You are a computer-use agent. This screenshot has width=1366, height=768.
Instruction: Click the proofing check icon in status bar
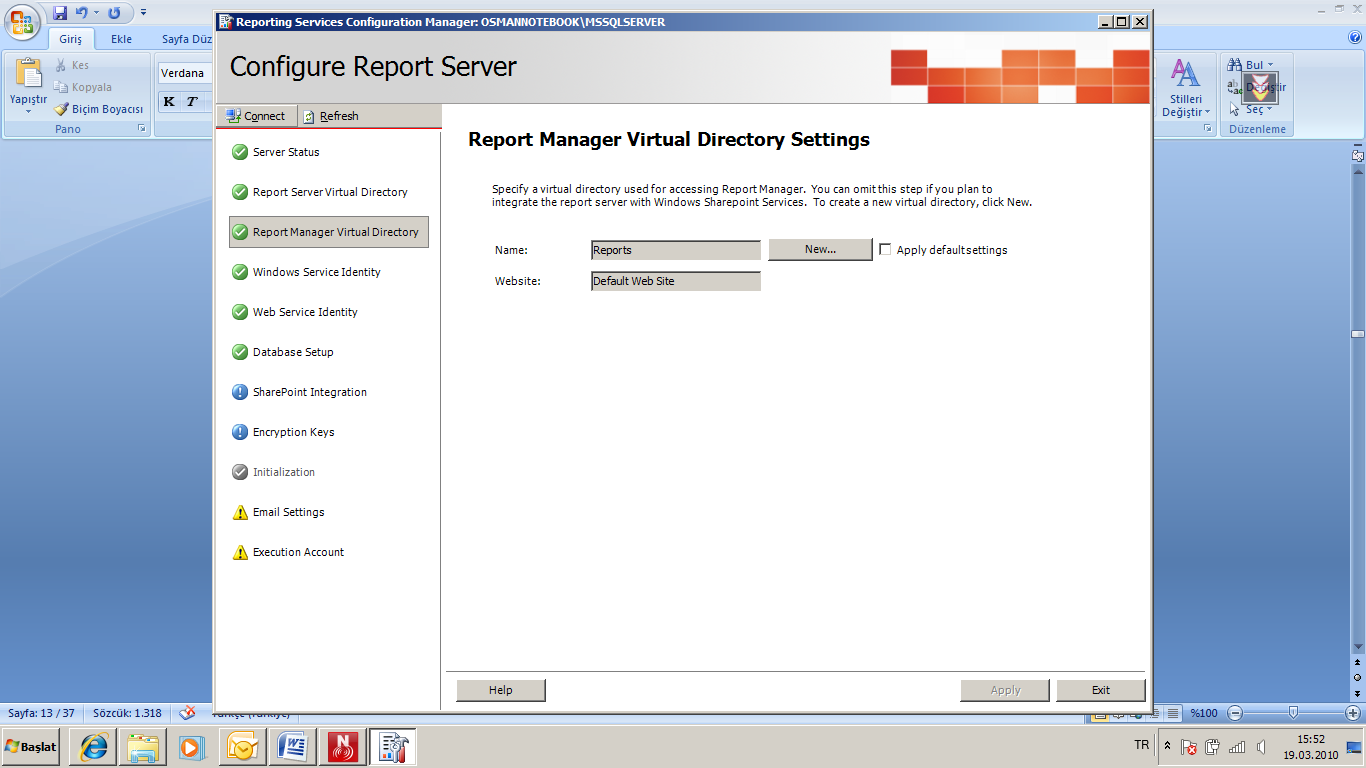187,713
